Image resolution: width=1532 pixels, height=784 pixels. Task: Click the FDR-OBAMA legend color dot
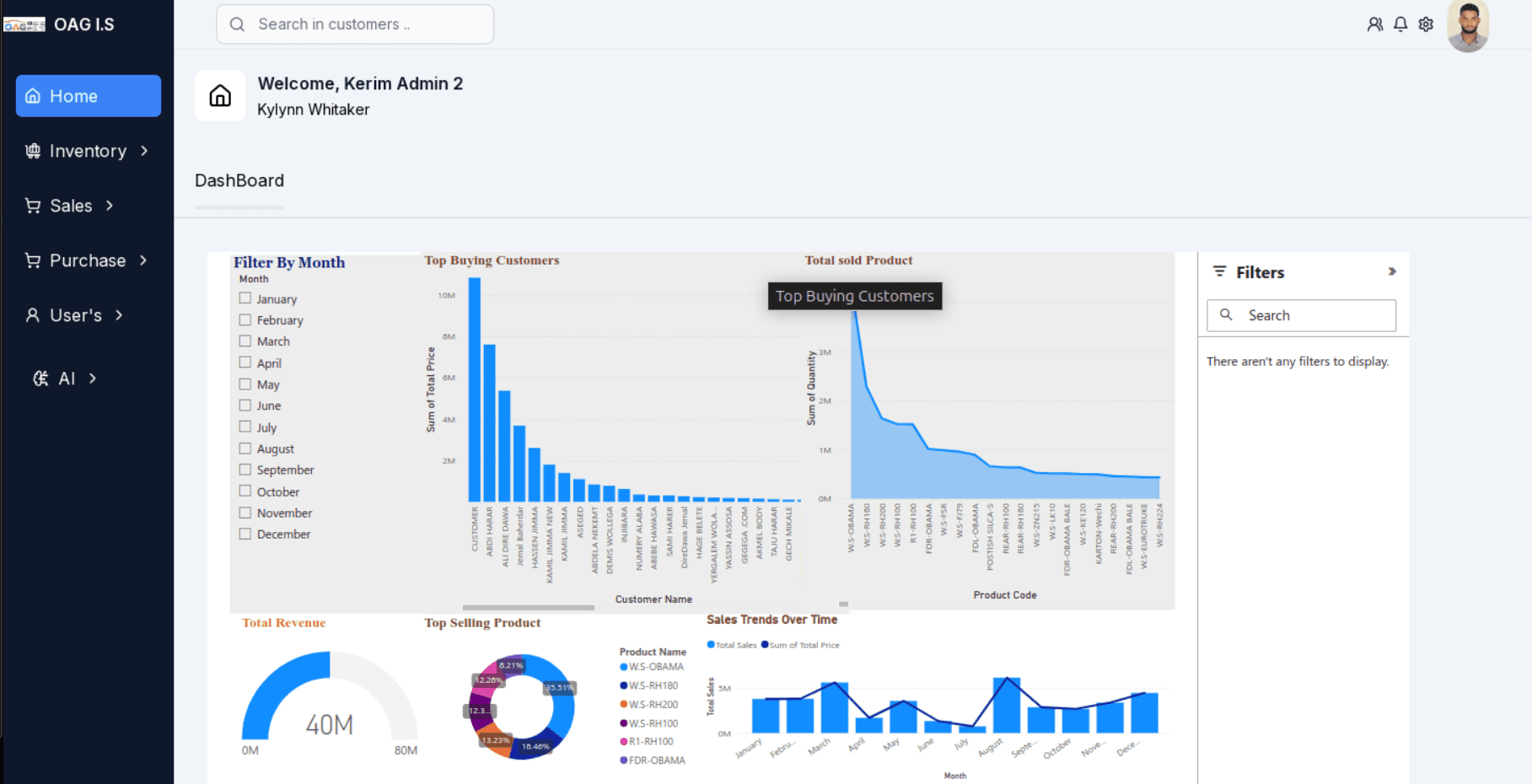click(624, 760)
